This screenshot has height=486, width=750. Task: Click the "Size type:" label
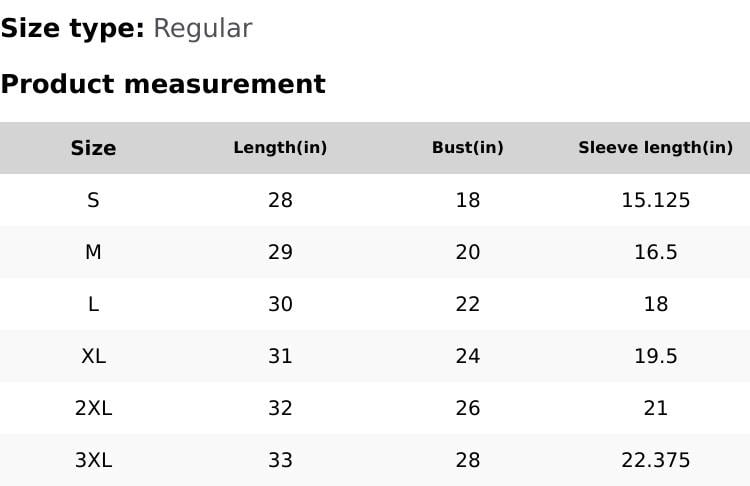(73, 29)
